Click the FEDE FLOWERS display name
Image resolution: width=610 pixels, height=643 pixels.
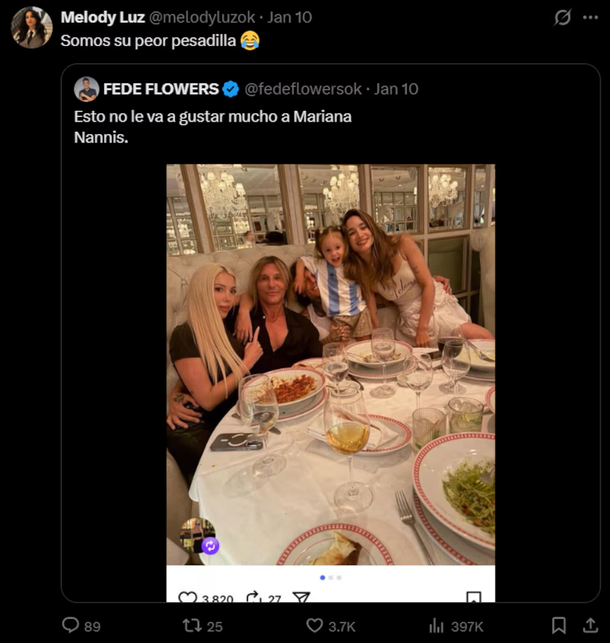(x=160, y=89)
